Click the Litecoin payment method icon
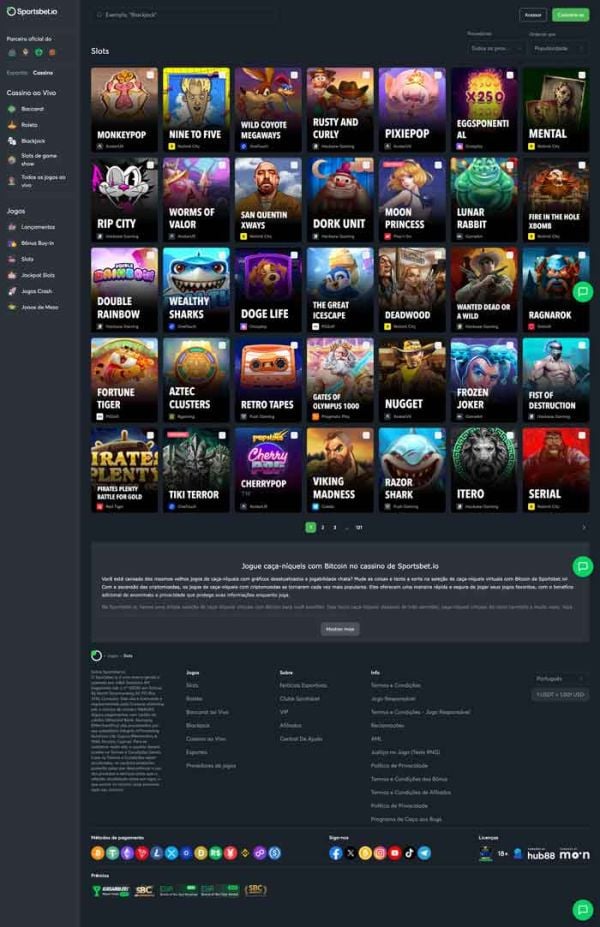The image size is (600, 927). coord(157,853)
